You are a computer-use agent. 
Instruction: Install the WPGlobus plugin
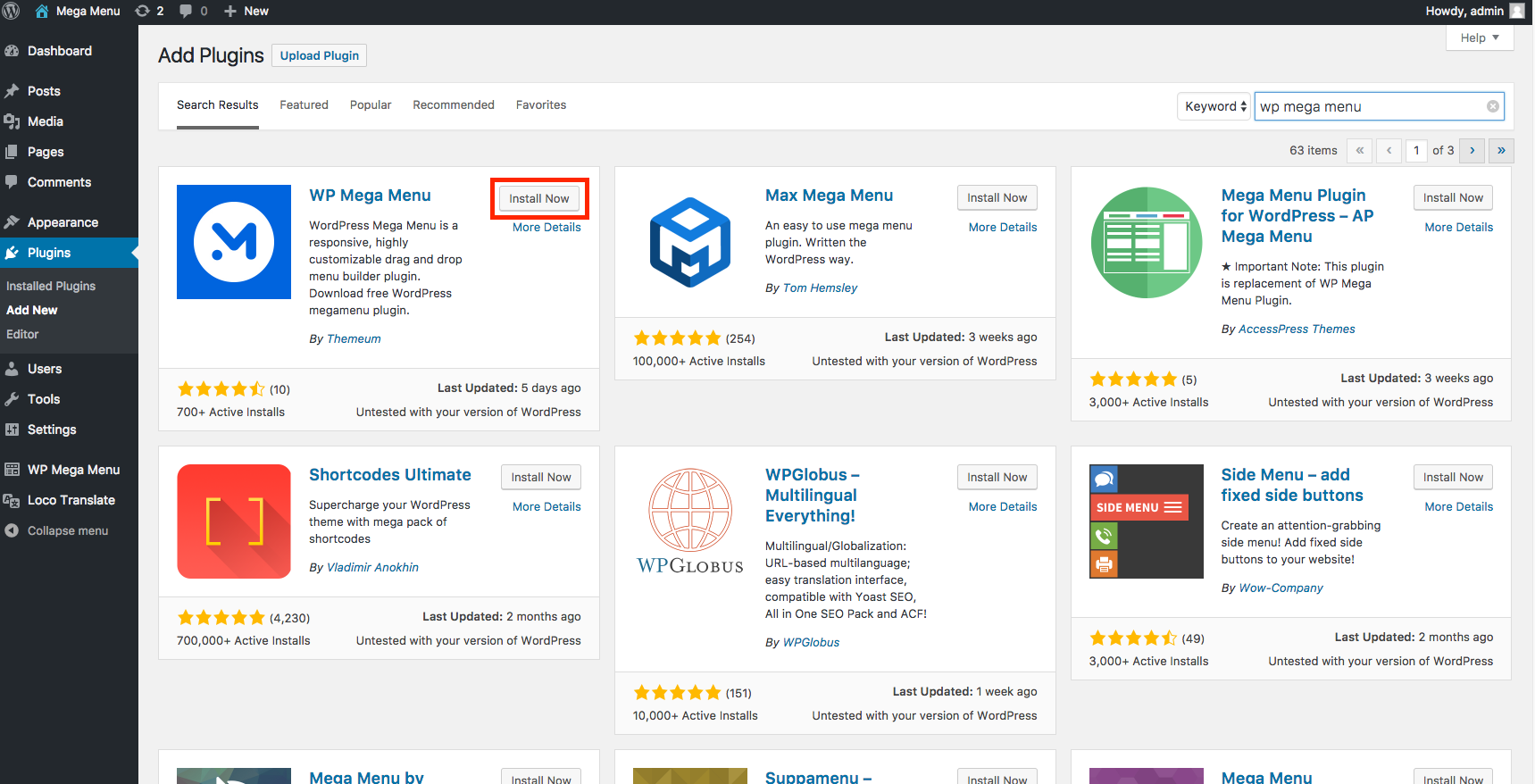997,477
